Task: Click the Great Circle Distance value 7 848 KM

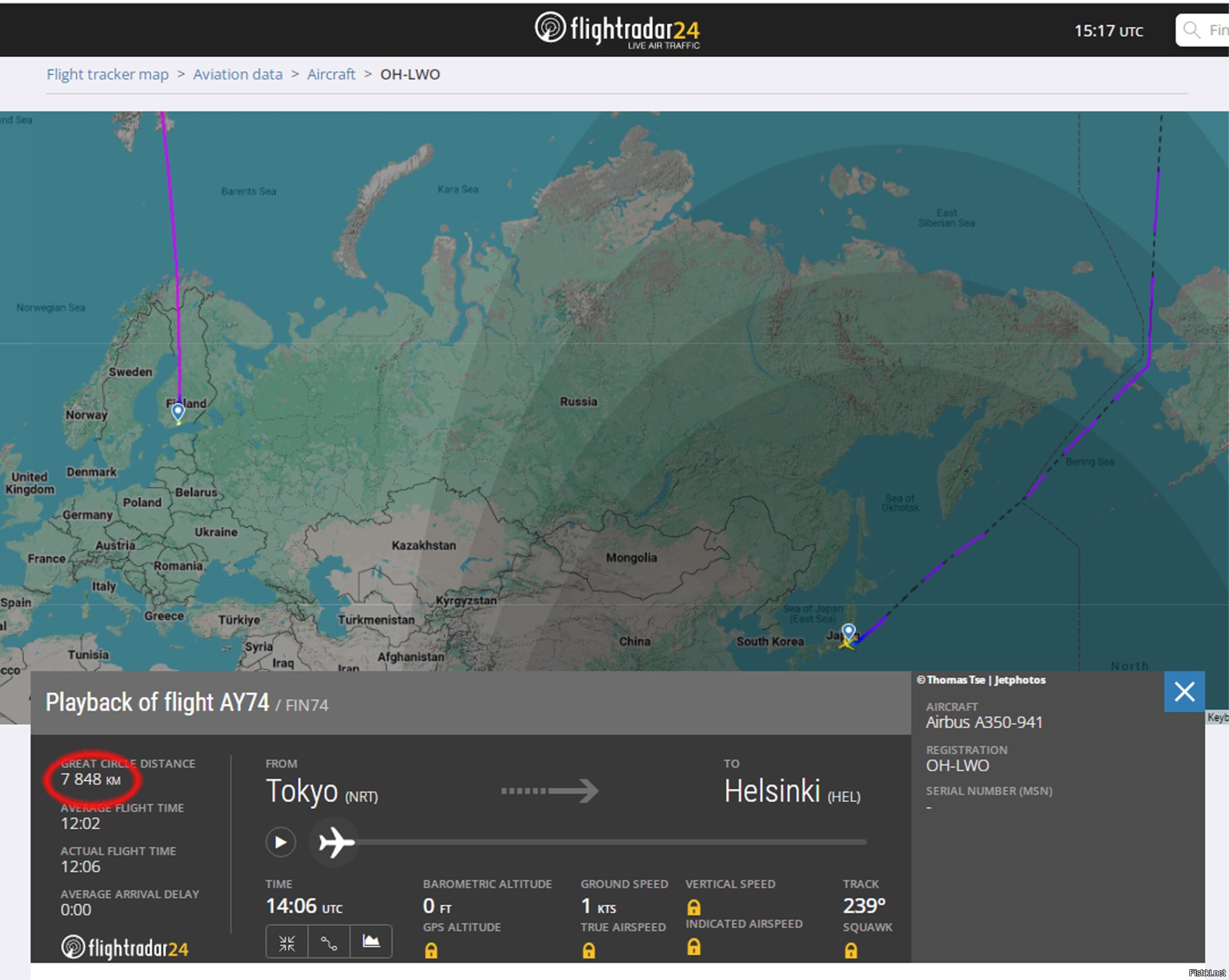Action: tap(91, 779)
